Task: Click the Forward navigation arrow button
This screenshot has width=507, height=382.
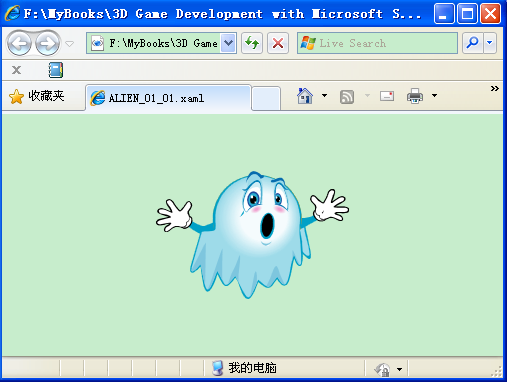Action: tap(47, 43)
